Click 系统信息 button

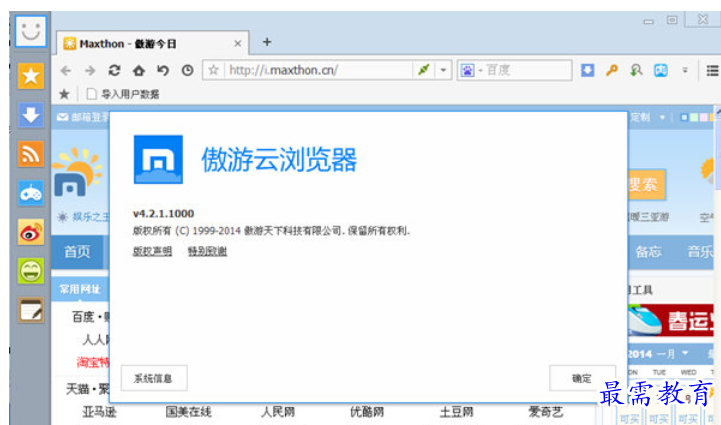[x=154, y=378]
